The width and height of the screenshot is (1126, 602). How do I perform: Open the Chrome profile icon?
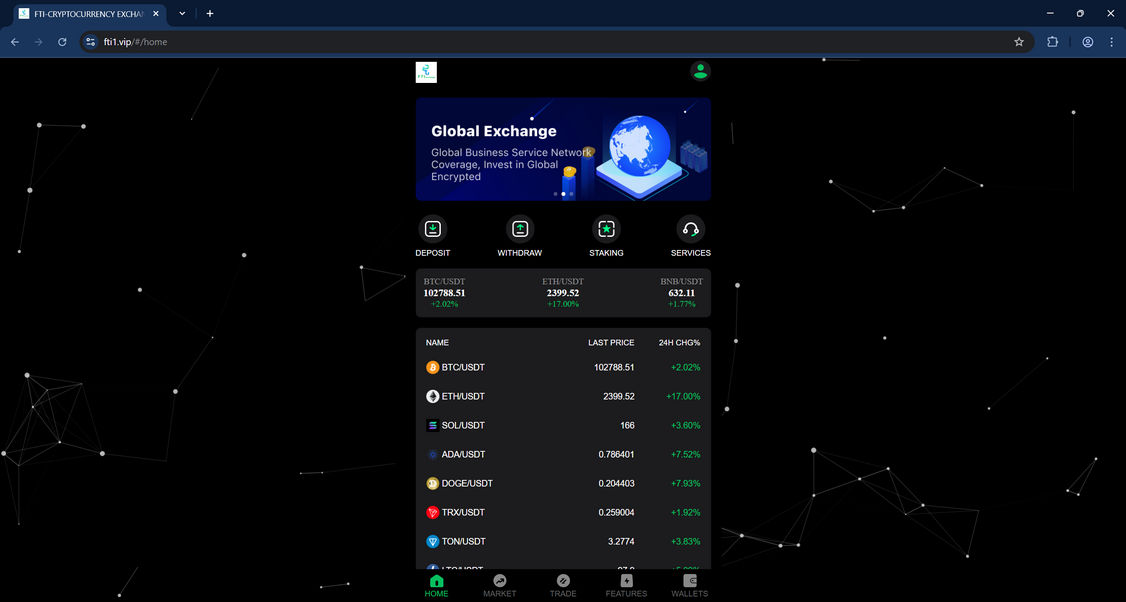pyautogui.click(x=1088, y=42)
